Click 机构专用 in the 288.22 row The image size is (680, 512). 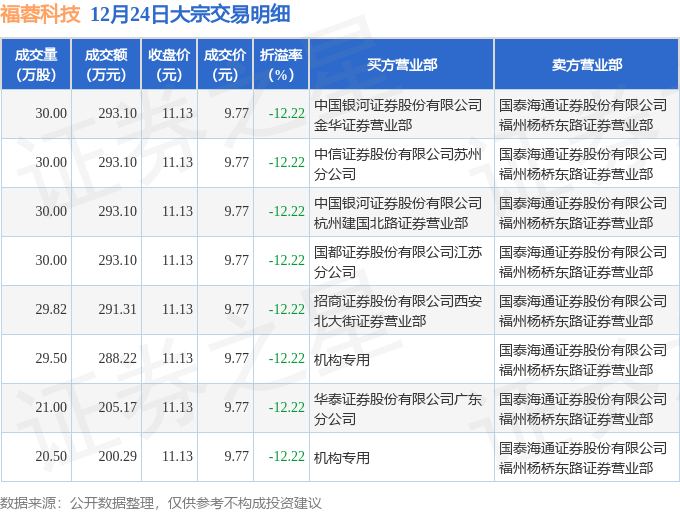tap(342, 360)
